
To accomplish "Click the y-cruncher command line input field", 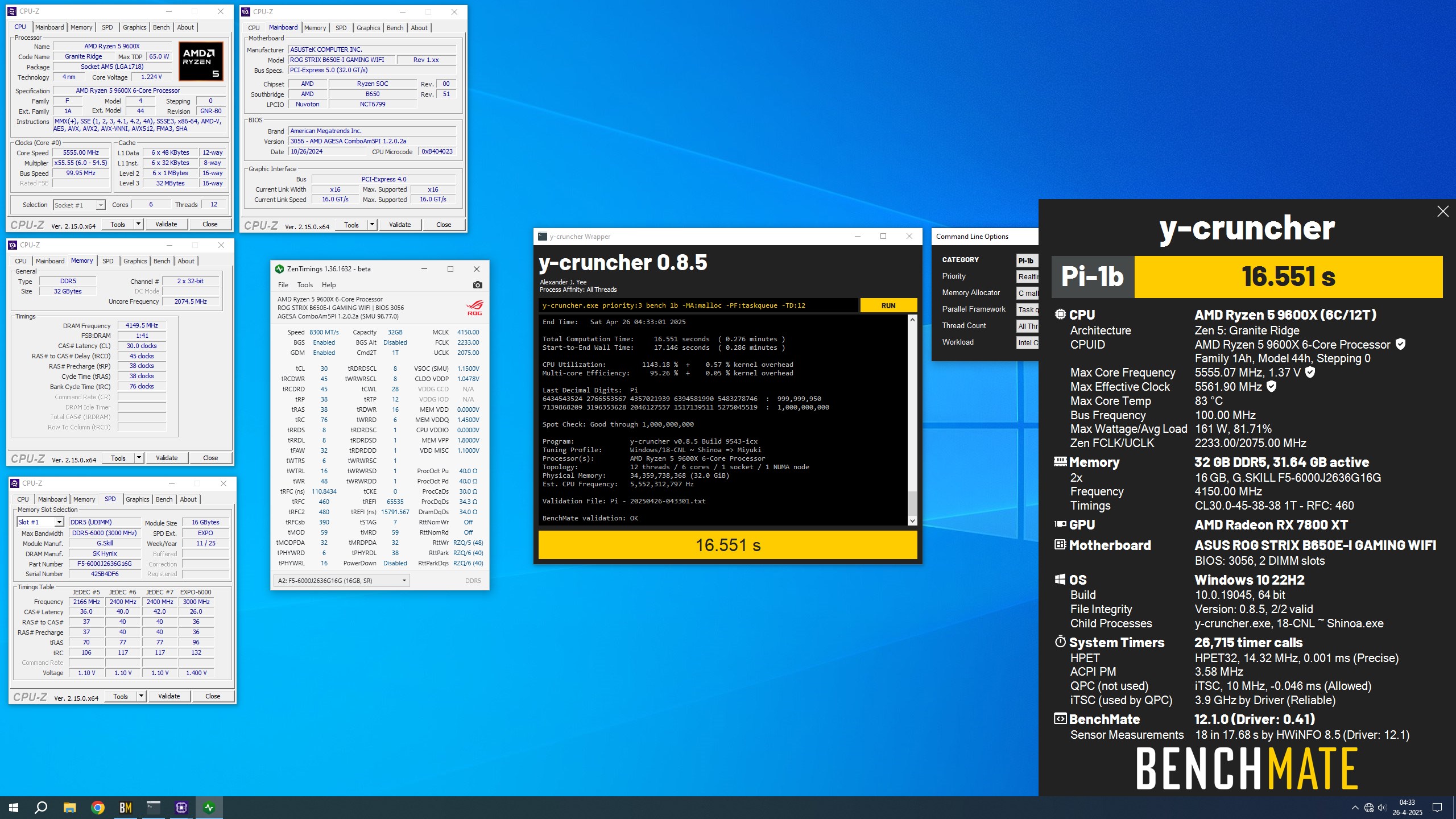I will coord(698,305).
